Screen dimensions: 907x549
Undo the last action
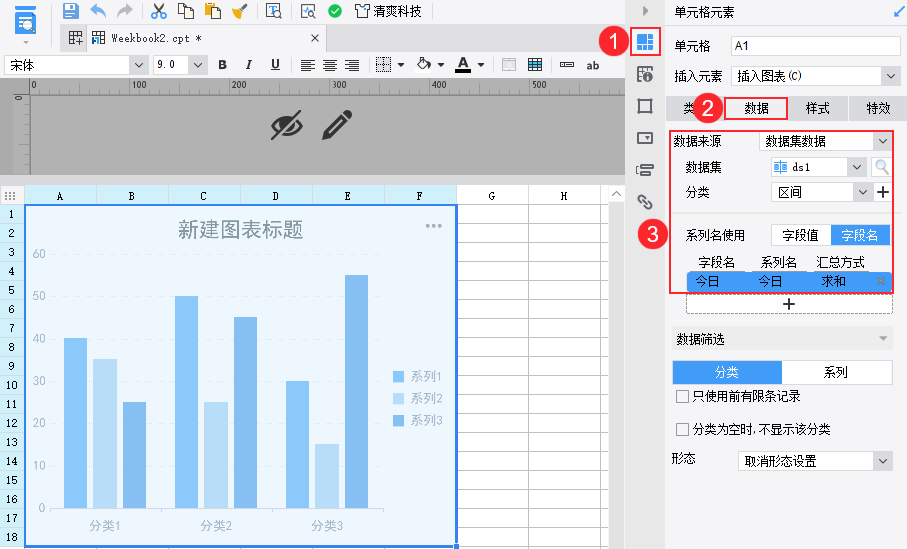point(98,11)
